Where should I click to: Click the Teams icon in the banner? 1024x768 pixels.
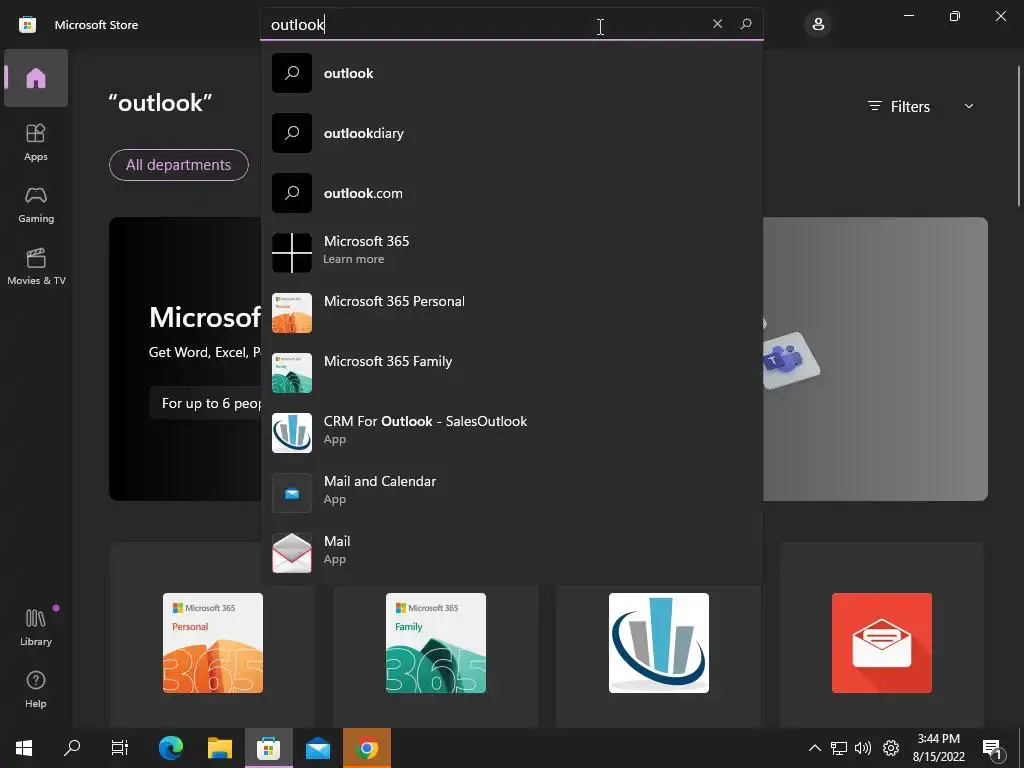(790, 360)
